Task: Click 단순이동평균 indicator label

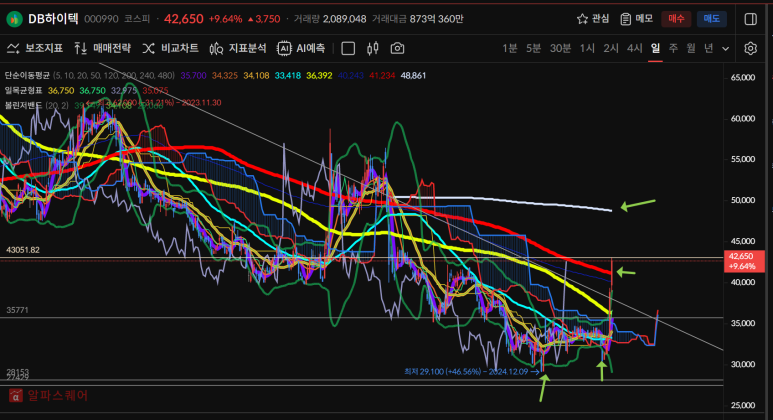Action: (27, 75)
